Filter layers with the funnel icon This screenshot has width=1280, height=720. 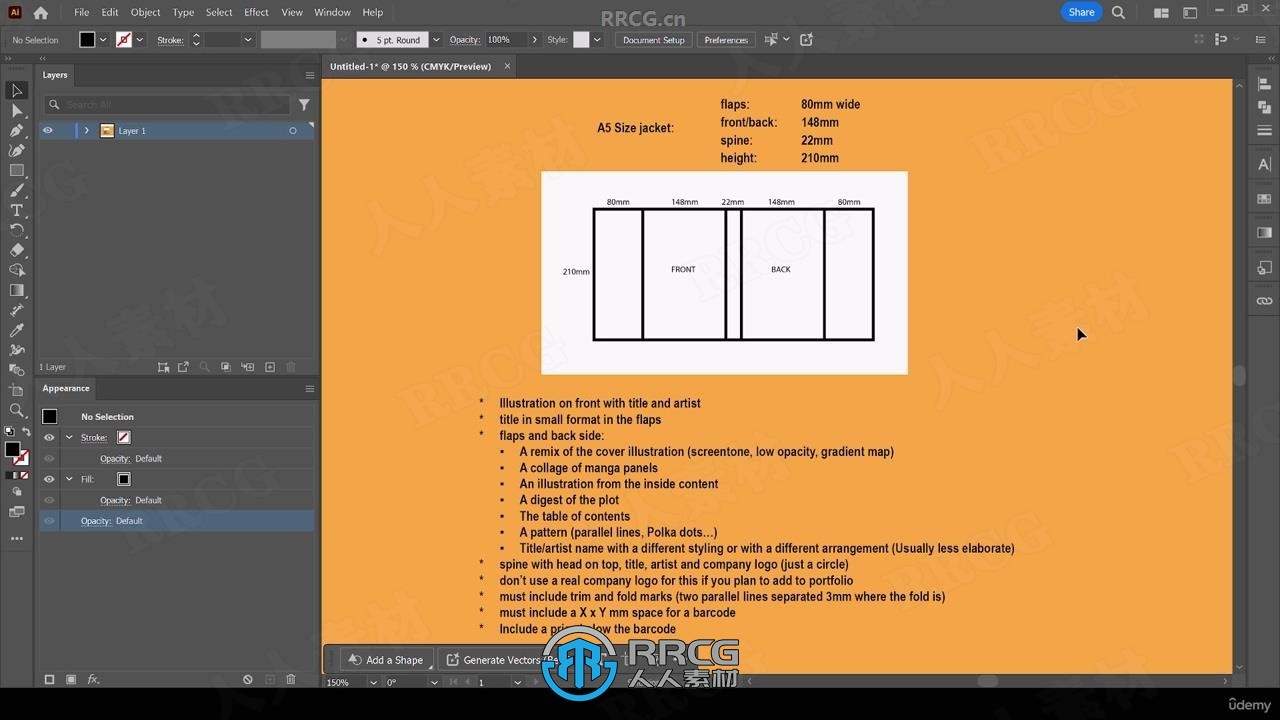304,104
